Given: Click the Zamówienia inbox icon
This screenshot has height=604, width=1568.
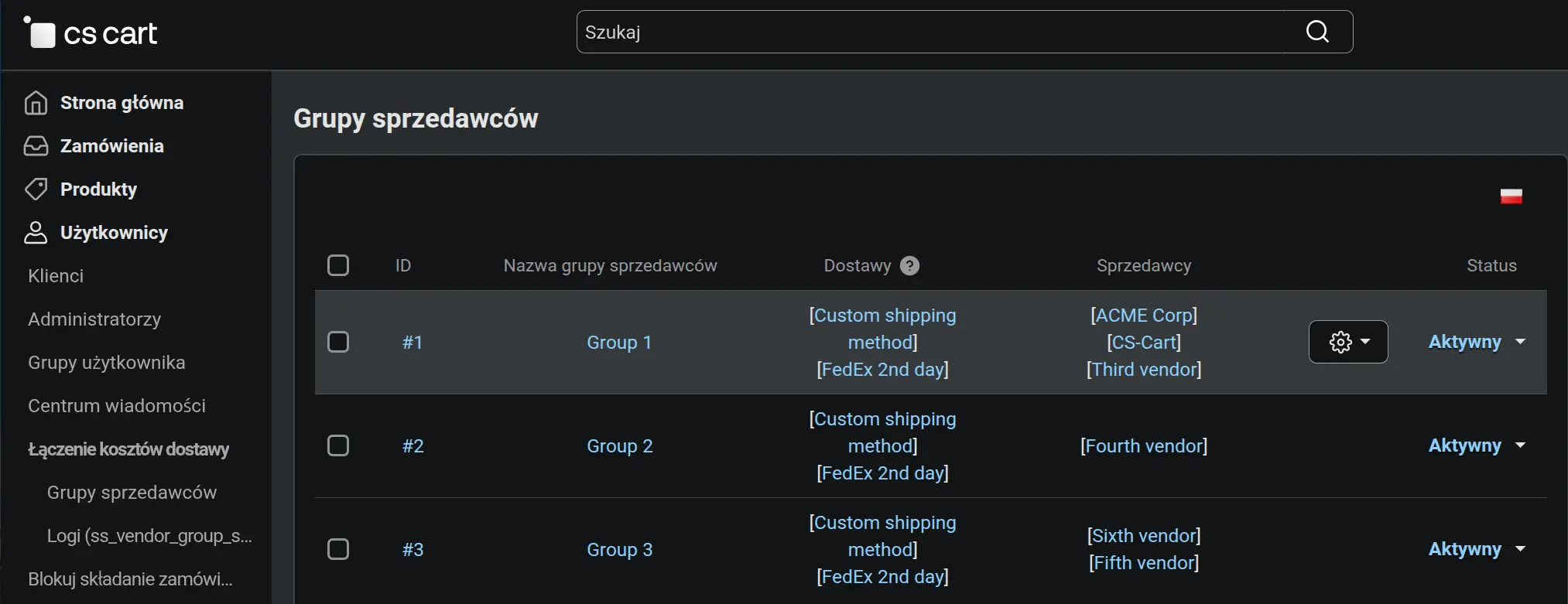Looking at the screenshot, I should (x=36, y=146).
